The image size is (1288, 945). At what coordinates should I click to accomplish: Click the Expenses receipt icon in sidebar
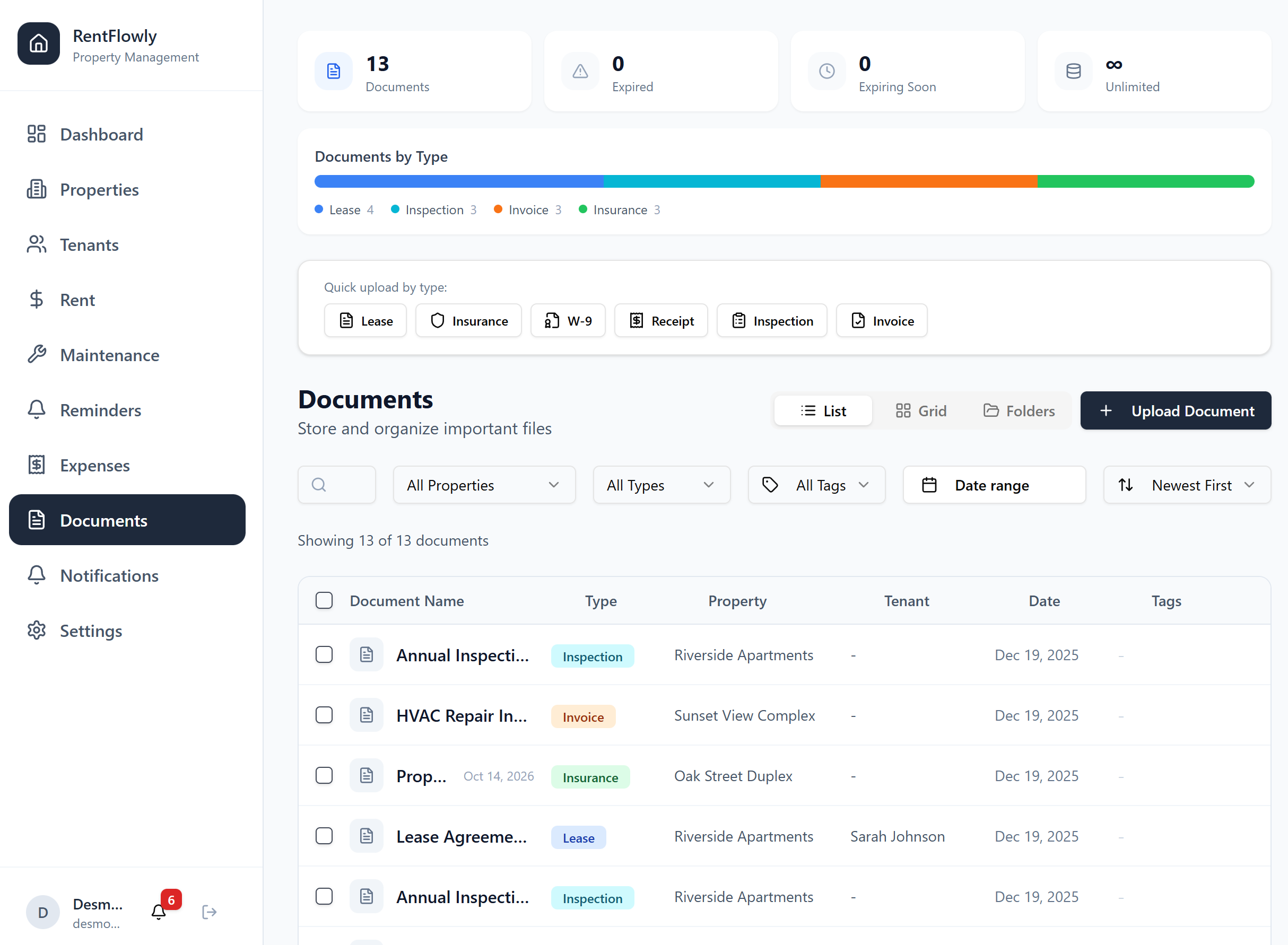37,465
